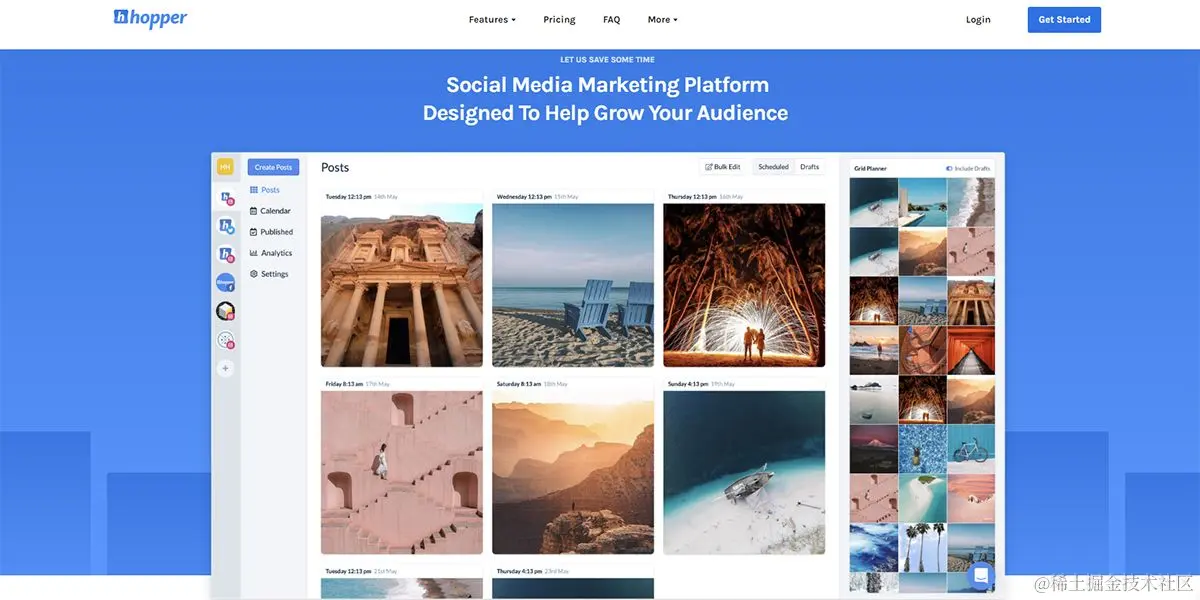Switch to the Drafts tab
Image resolution: width=1200 pixels, height=600 pixels.
[x=809, y=167]
